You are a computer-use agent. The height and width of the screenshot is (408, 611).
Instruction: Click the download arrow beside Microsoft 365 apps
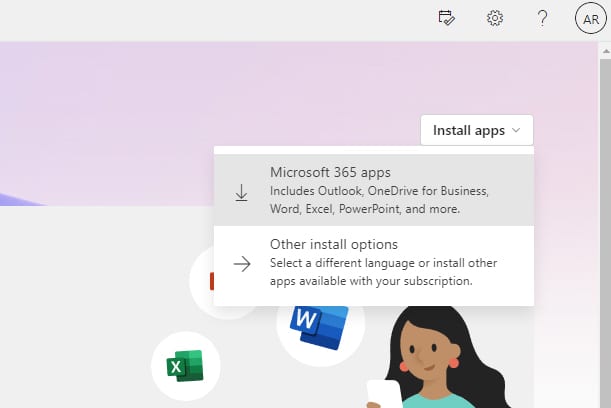point(242,193)
